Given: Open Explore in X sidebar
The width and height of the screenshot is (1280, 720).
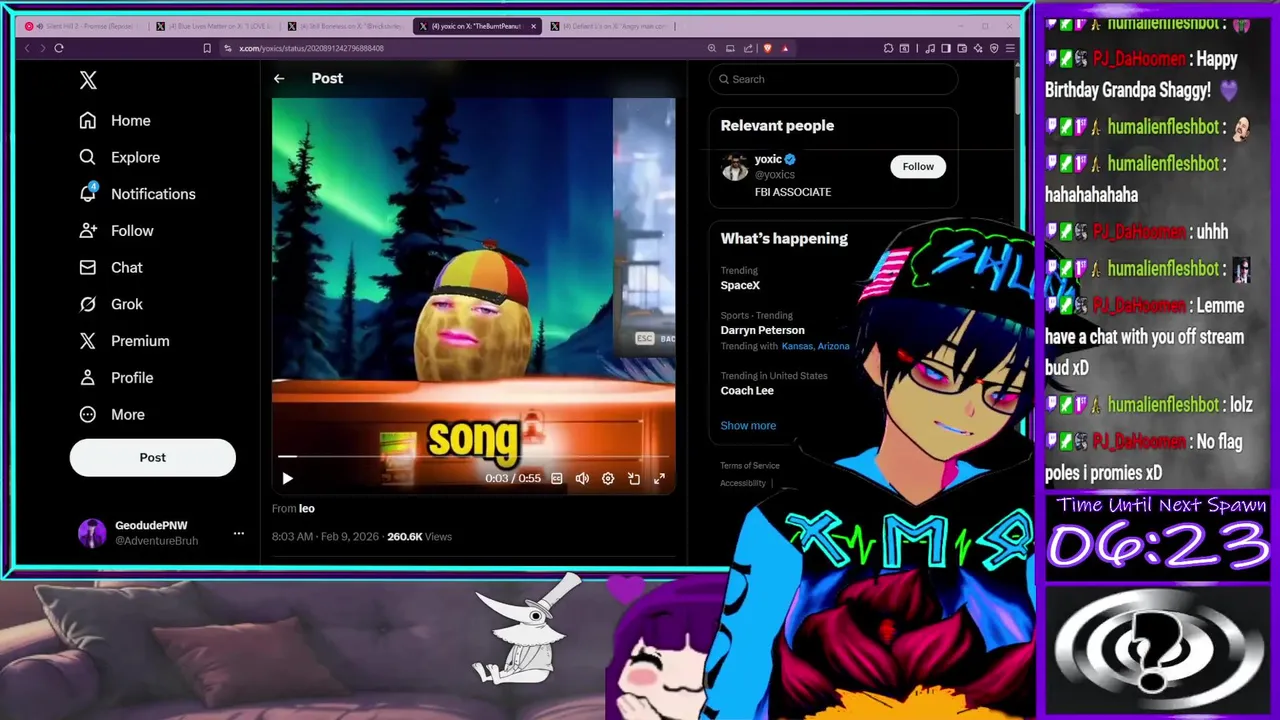Looking at the screenshot, I should pyautogui.click(x=120, y=157).
